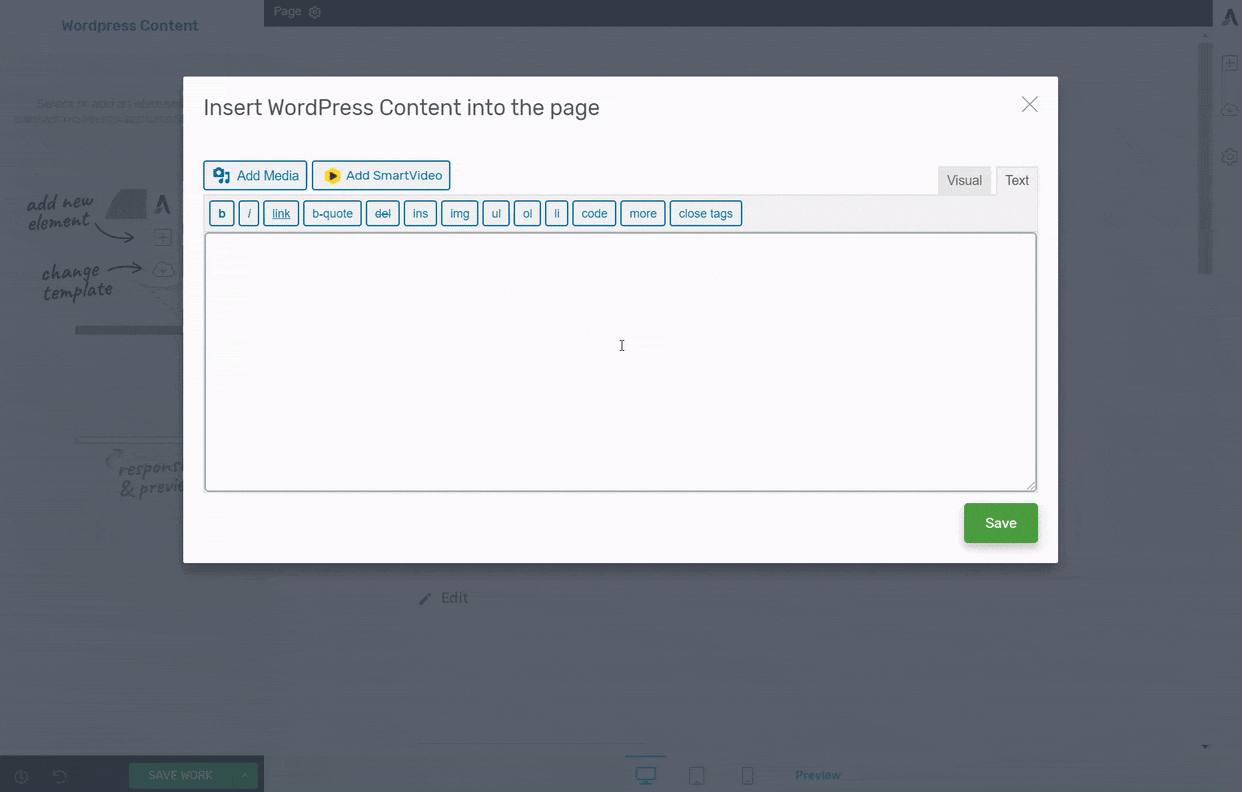The width and height of the screenshot is (1242, 792).
Task: Click the SAVE WORK button
Action: pyautogui.click(x=180, y=775)
